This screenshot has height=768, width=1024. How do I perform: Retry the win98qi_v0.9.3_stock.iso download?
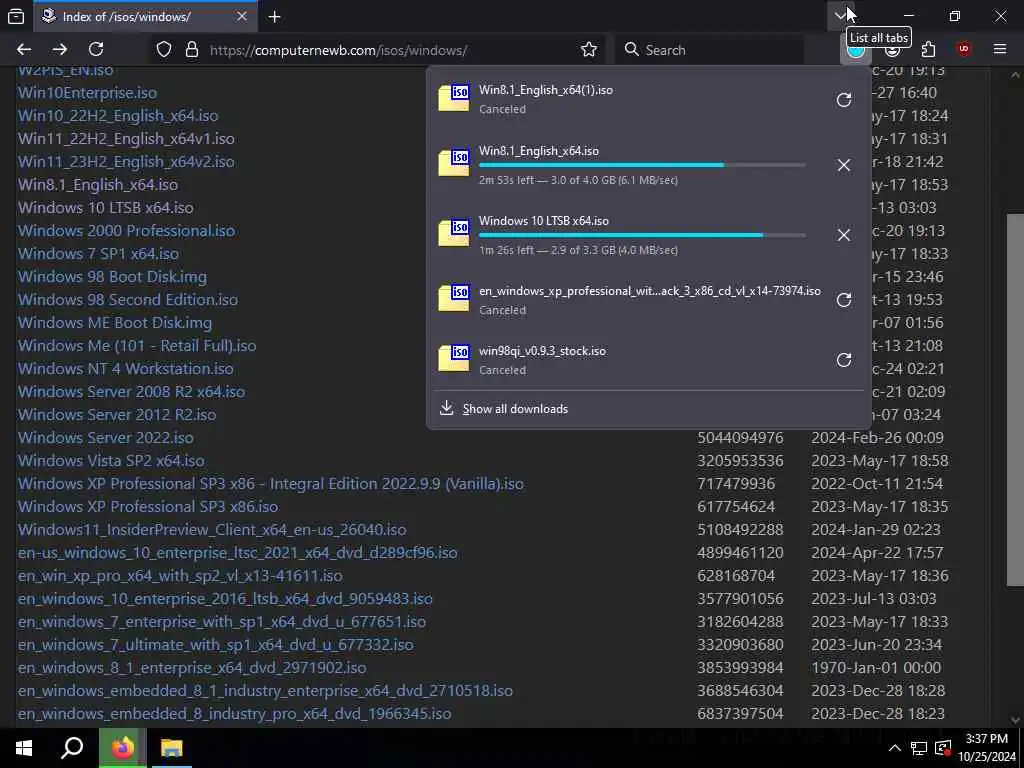844,360
